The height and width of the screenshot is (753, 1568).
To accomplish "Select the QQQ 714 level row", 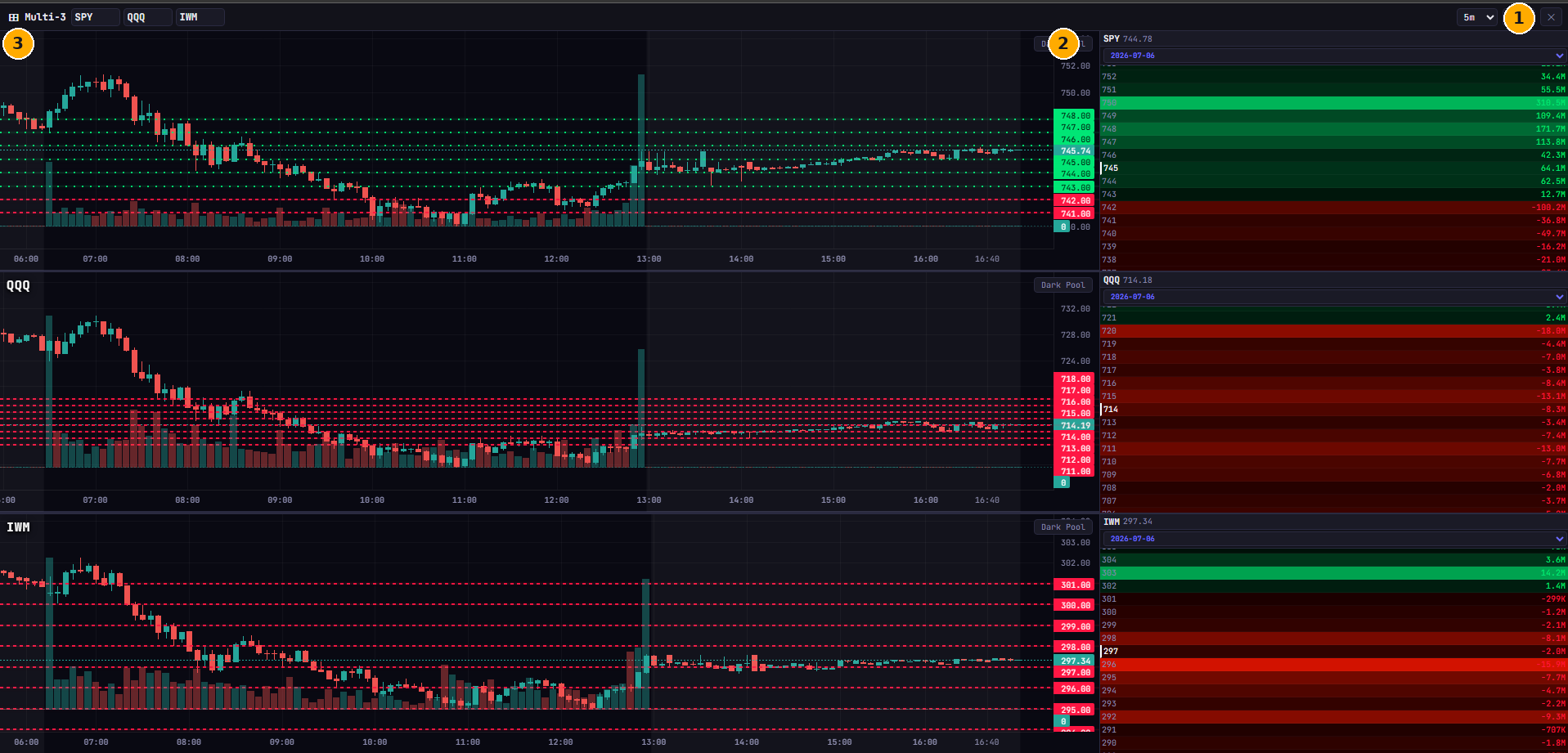I will [1333, 410].
